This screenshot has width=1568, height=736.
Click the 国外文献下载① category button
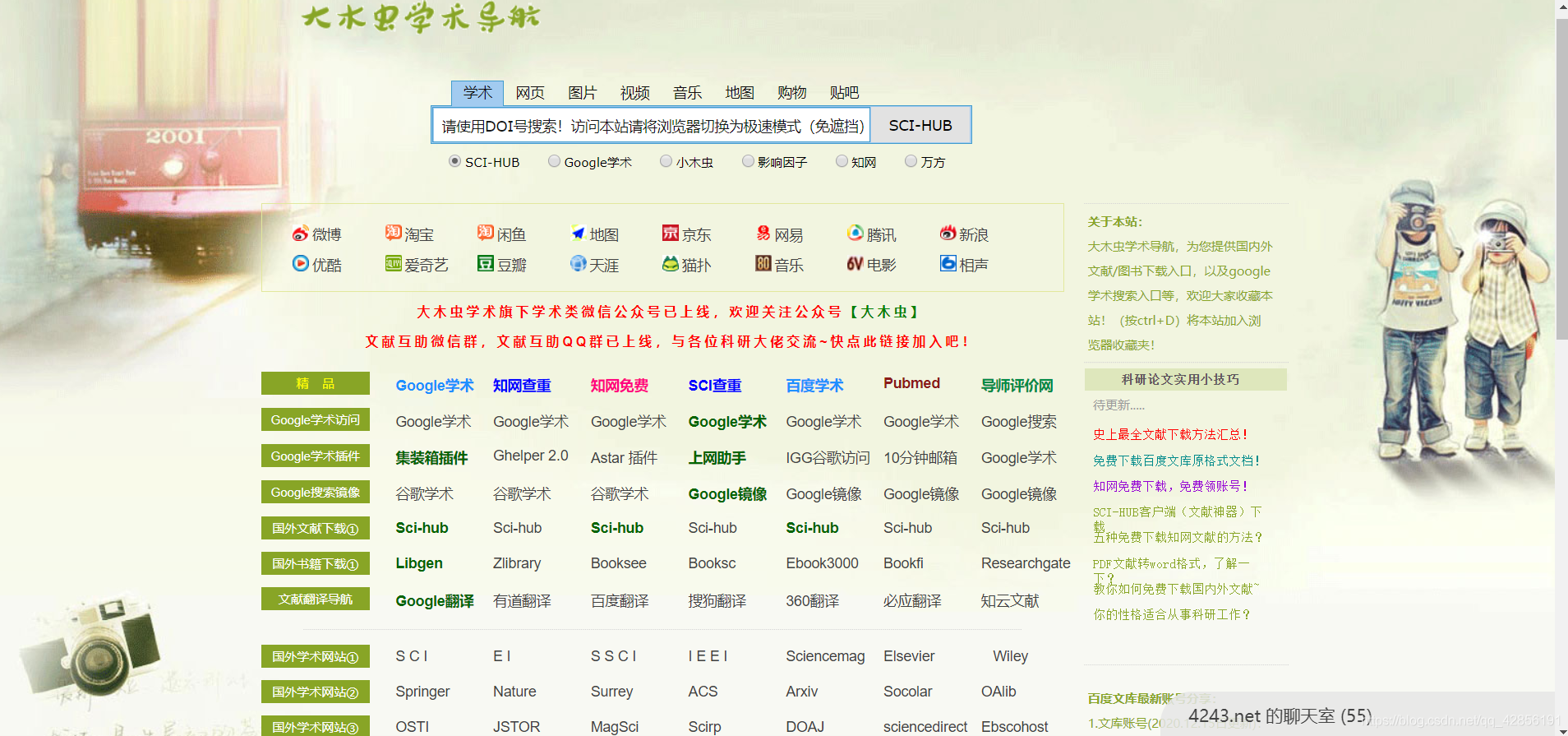[316, 528]
